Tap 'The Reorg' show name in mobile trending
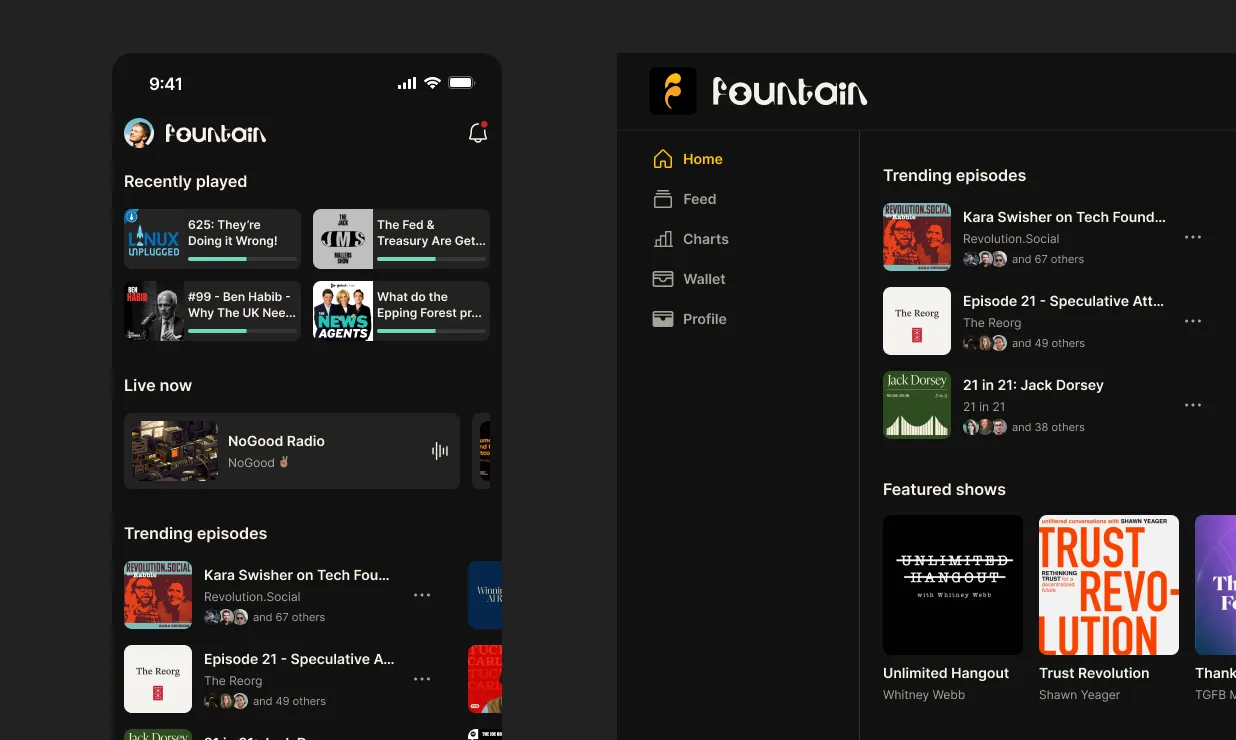Viewport: 1236px width, 740px height. point(233,681)
